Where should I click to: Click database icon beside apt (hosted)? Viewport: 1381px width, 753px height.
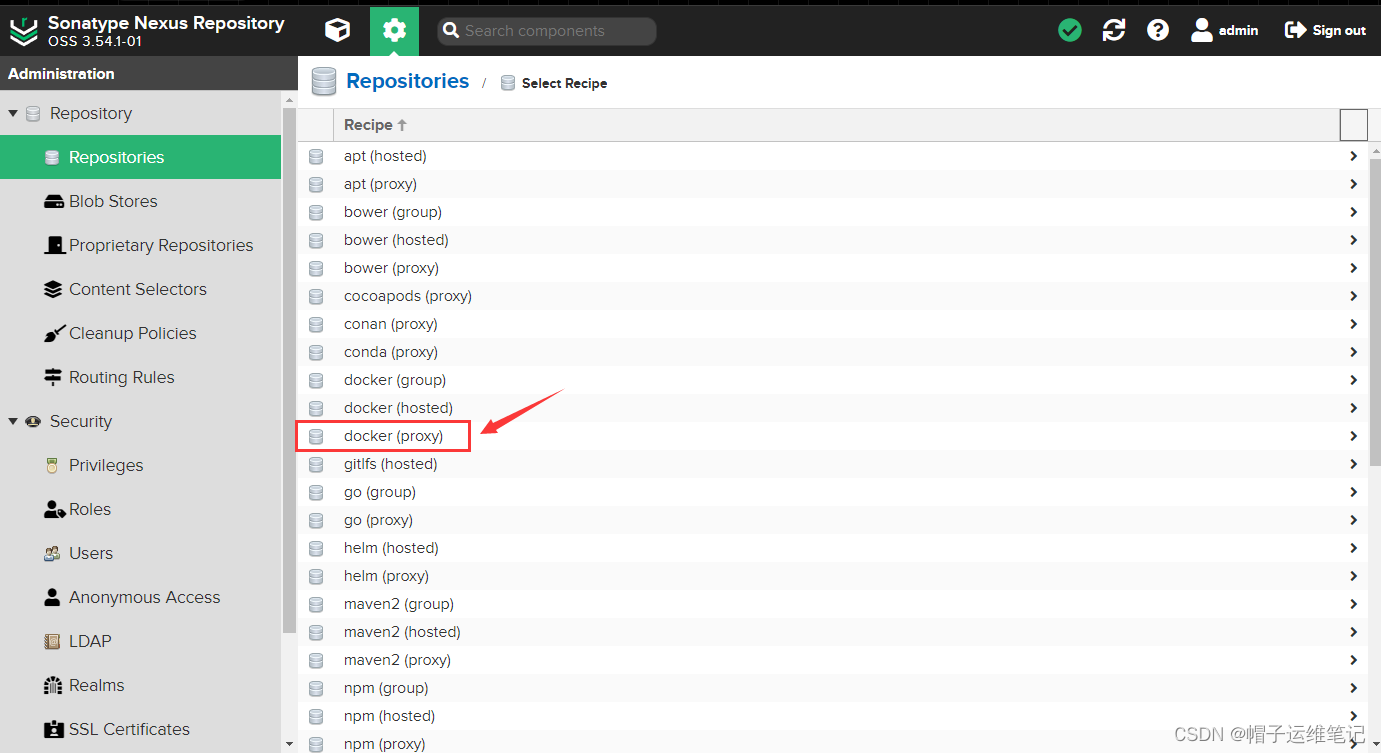point(316,156)
